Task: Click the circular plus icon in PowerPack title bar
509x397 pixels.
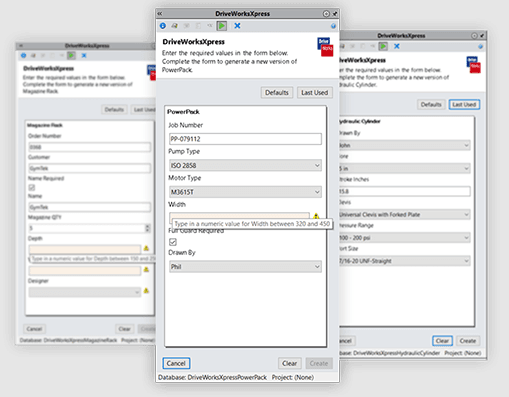Action: pos(326,14)
